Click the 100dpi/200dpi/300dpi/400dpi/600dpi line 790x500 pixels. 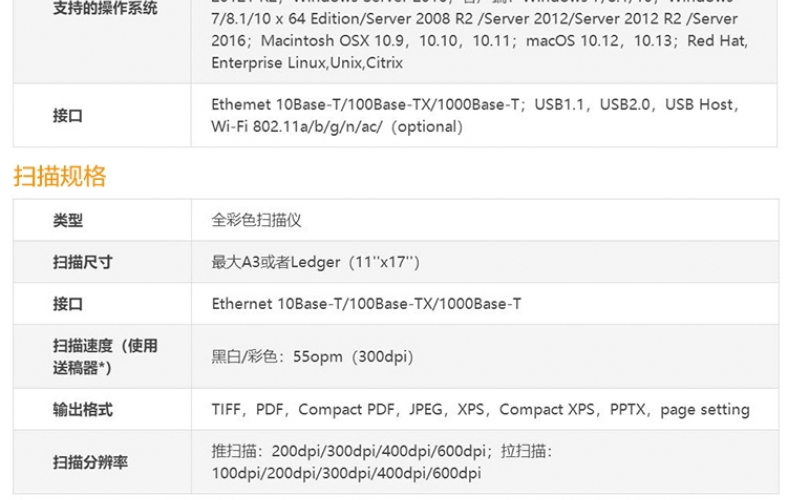point(346,473)
